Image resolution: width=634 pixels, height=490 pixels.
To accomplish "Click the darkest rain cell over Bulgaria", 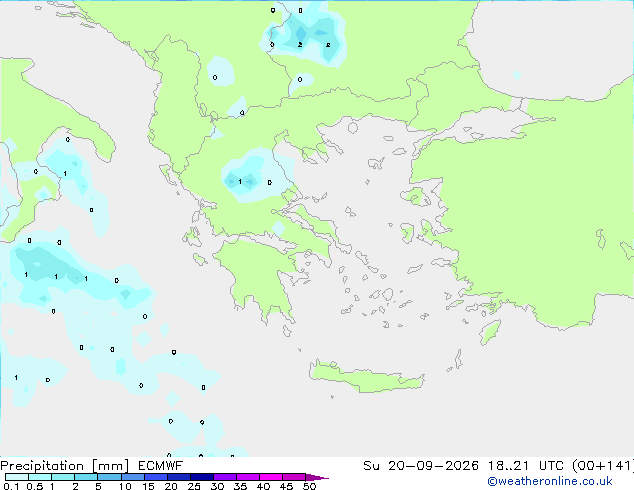I will click(300, 34).
